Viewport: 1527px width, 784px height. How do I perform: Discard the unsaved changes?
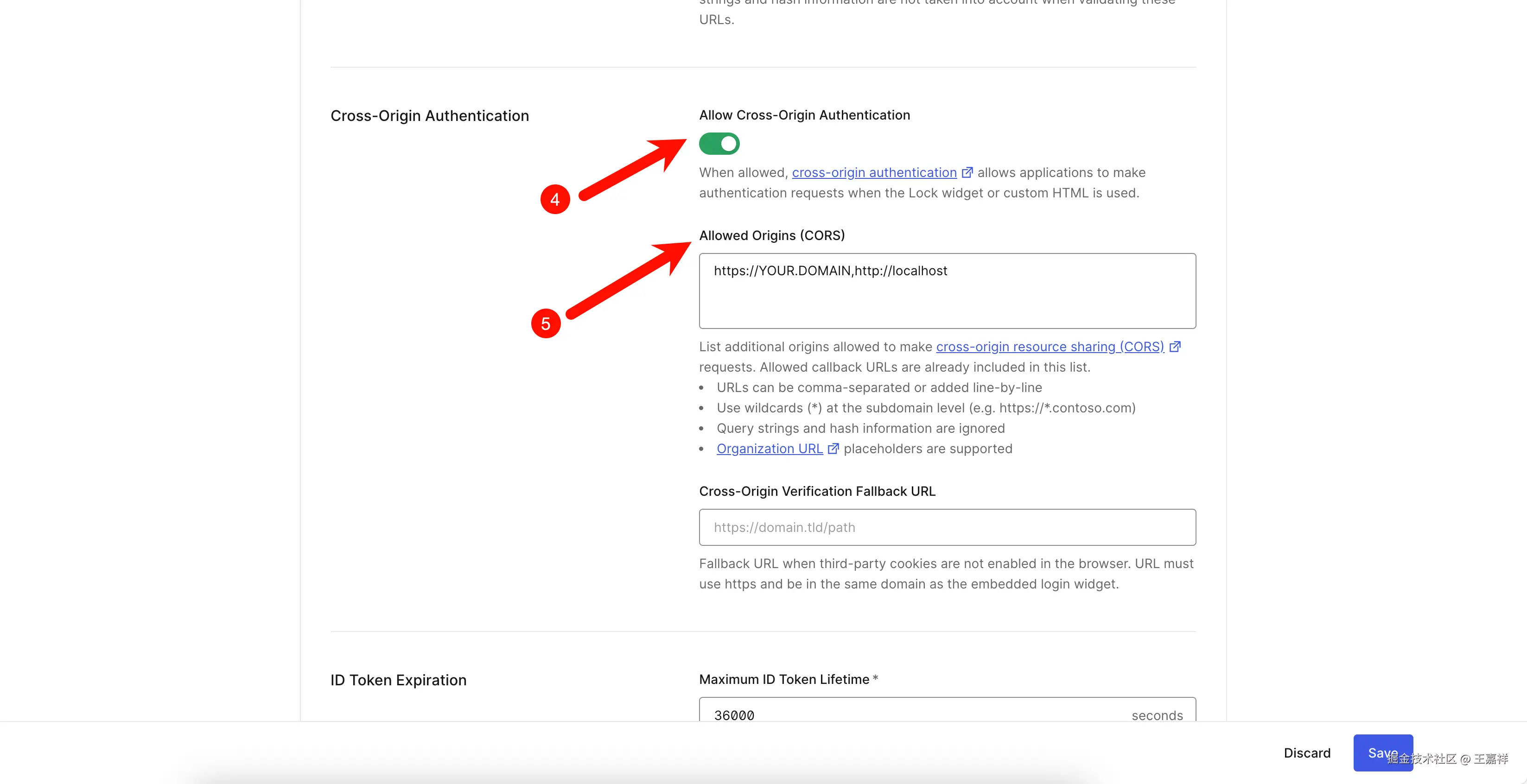click(x=1307, y=753)
